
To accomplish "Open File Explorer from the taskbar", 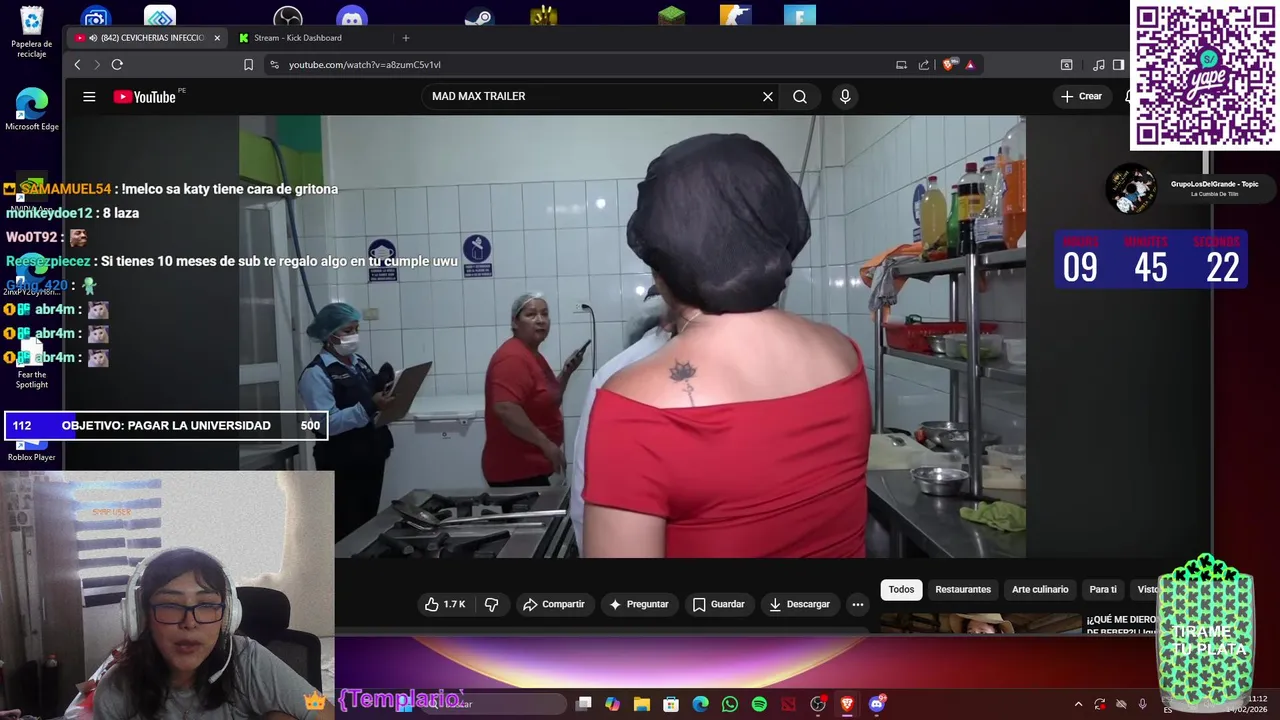I will [642, 704].
